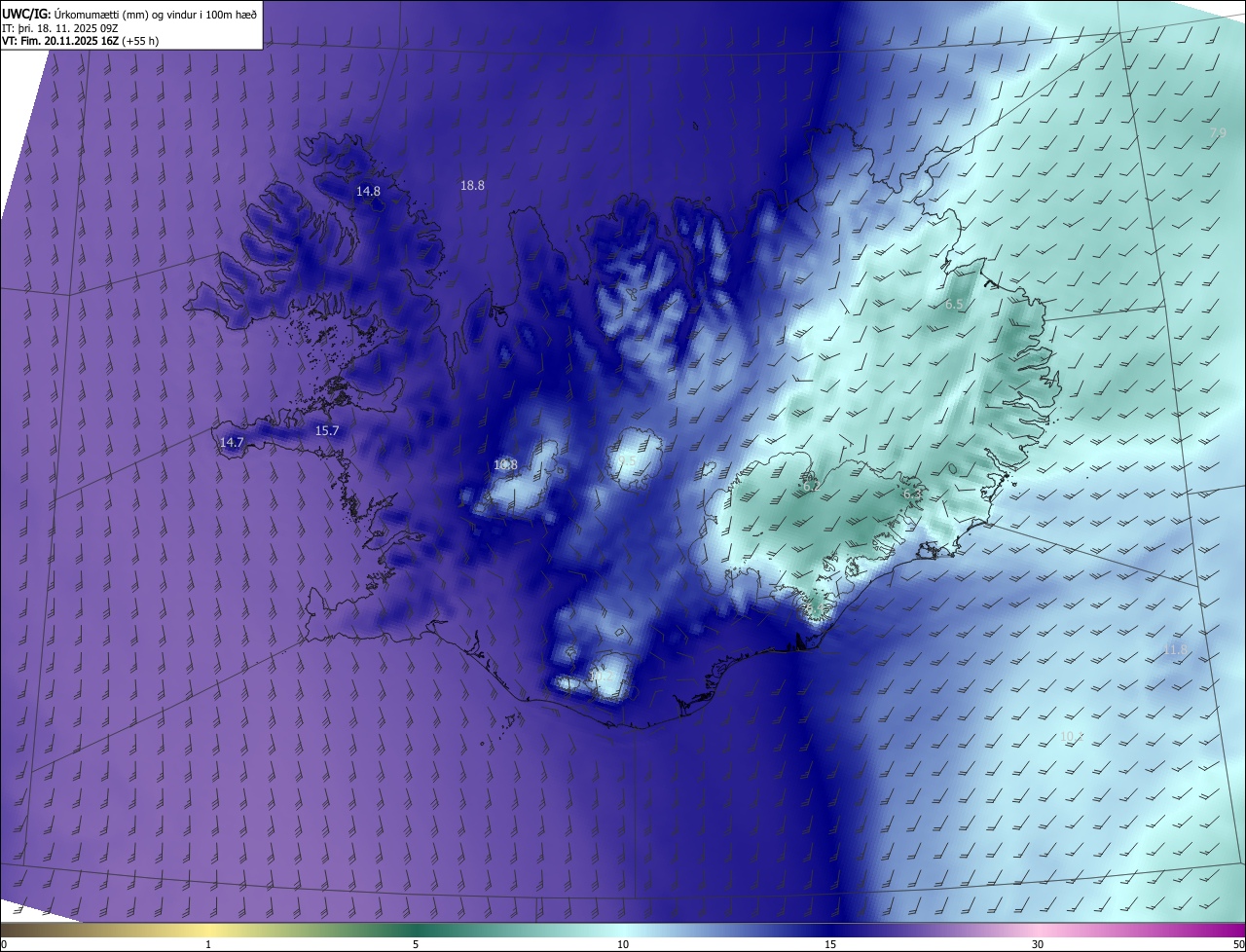Click the 11.8 value label on the map
This screenshot has width=1246, height=952.
click(1176, 649)
